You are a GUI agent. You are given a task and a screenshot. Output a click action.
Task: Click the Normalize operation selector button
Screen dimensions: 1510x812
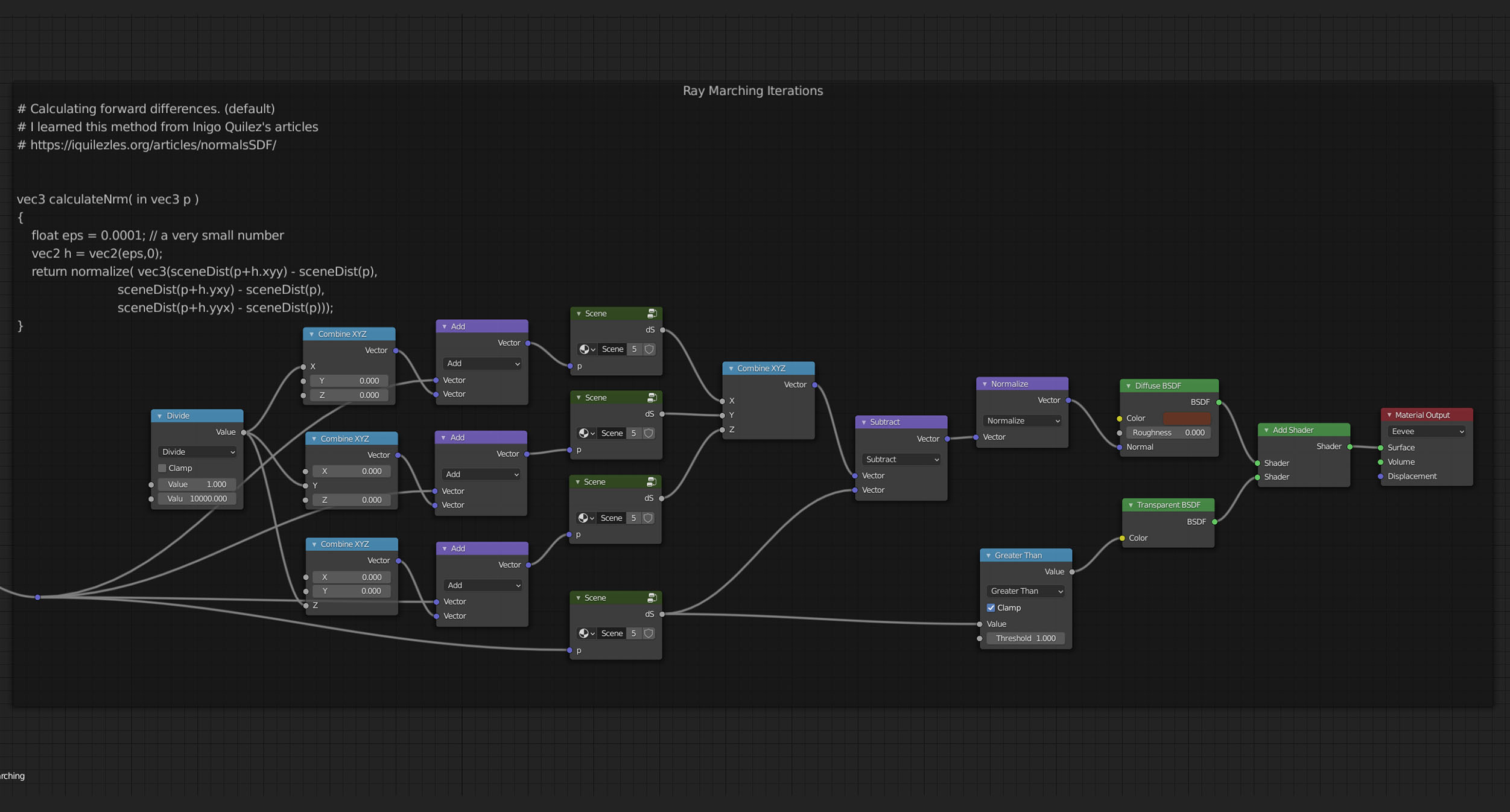[x=1021, y=420]
